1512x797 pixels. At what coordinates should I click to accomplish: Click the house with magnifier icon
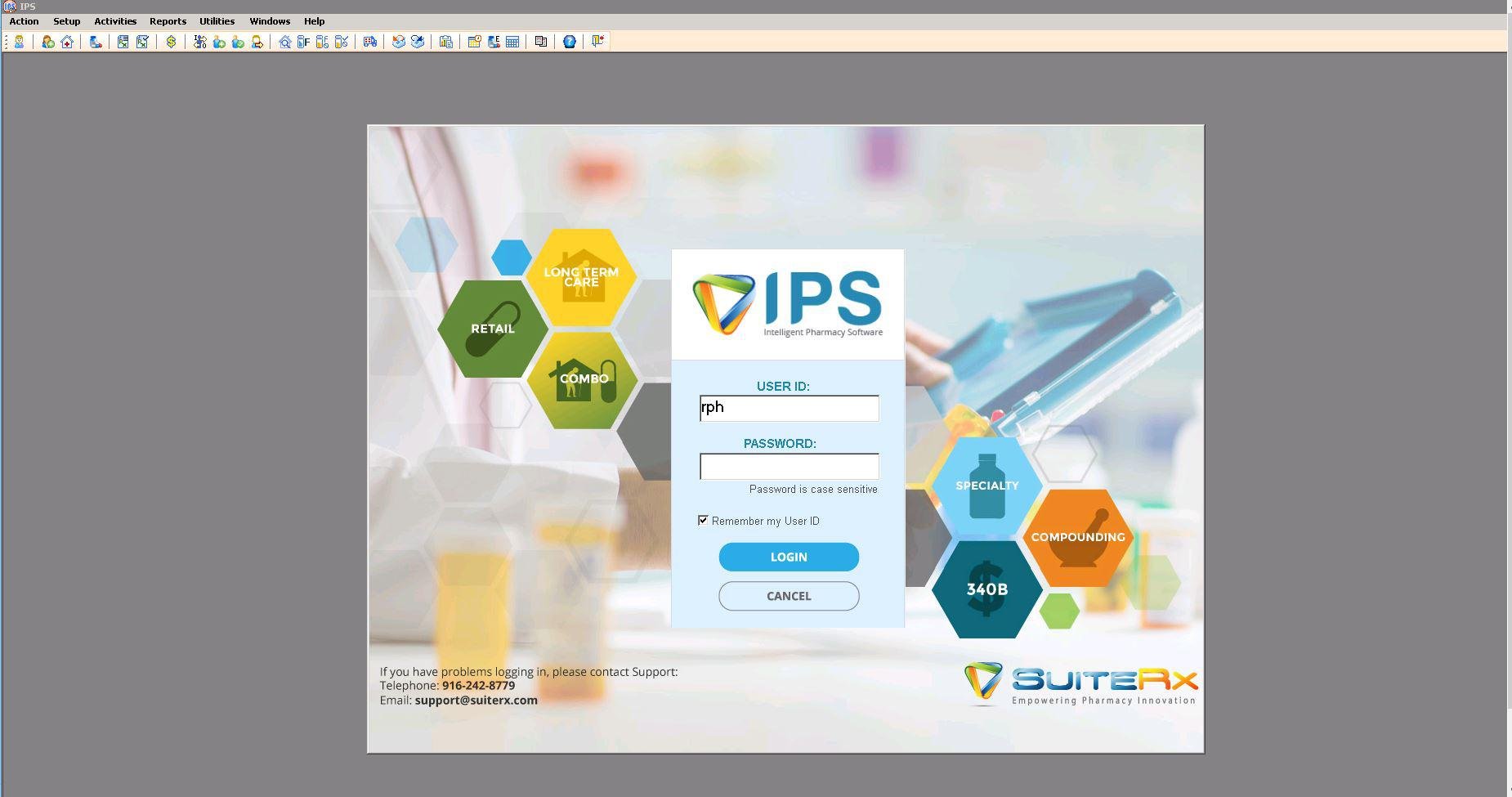pyautogui.click(x=284, y=42)
